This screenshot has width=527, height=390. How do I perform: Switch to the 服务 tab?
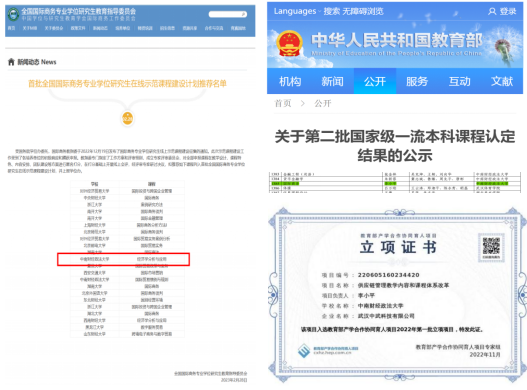pos(417,81)
